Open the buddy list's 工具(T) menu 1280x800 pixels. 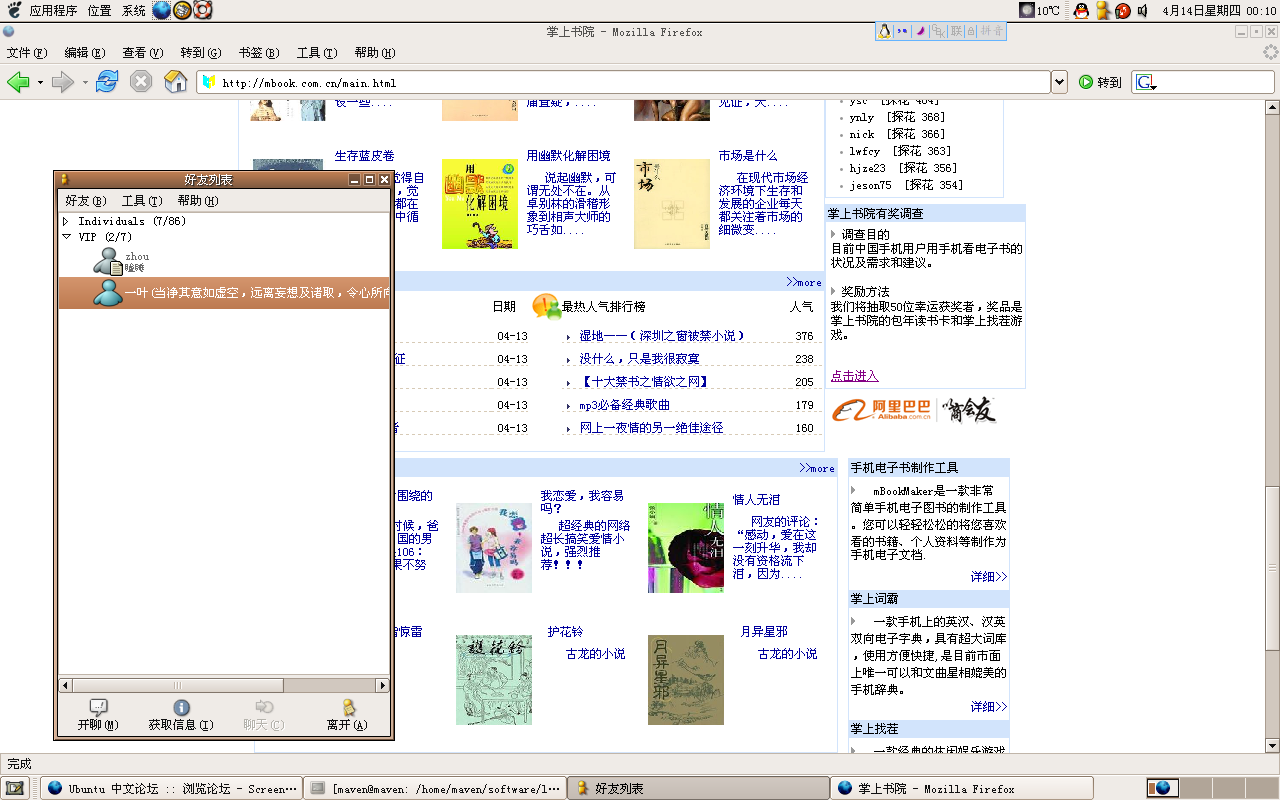click(x=142, y=201)
